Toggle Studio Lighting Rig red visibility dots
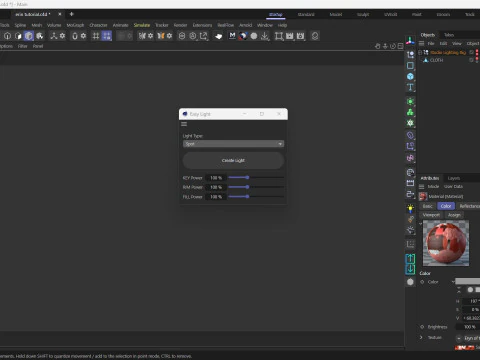Image resolution: width=480 pixels, height=360 pixels. 477,52
